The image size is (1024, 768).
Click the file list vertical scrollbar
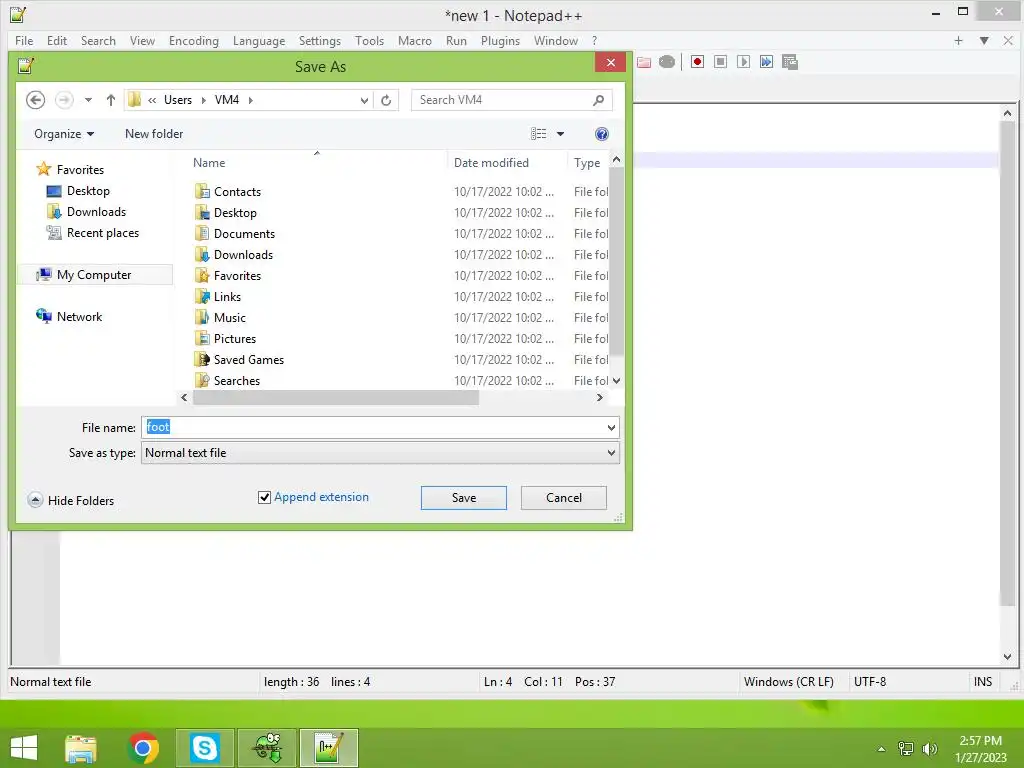point(616,261)
